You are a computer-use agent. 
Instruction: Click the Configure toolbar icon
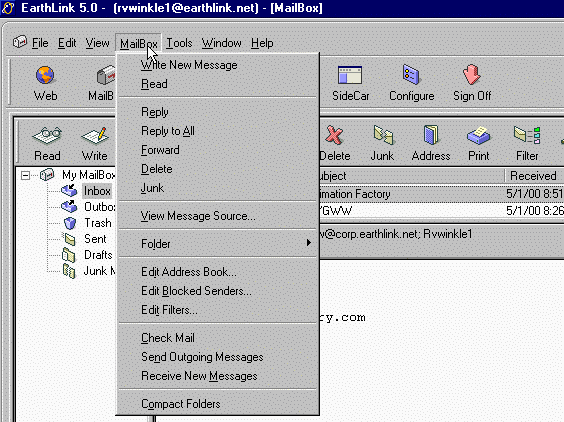411,75
